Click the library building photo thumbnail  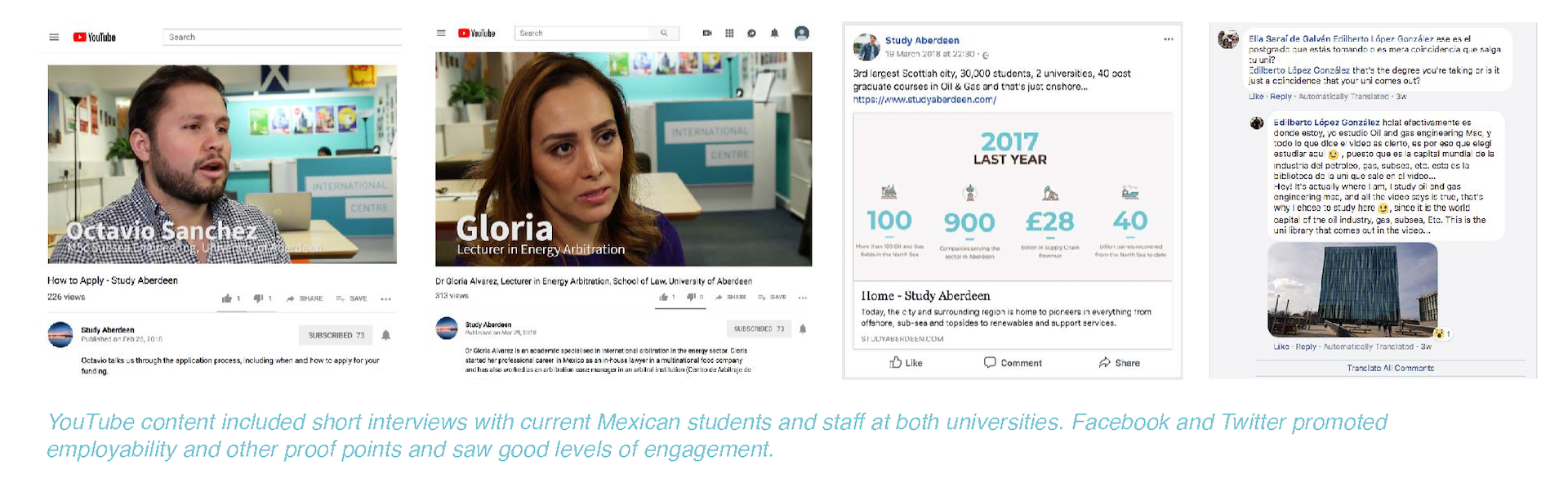[x=1352, y=290]
